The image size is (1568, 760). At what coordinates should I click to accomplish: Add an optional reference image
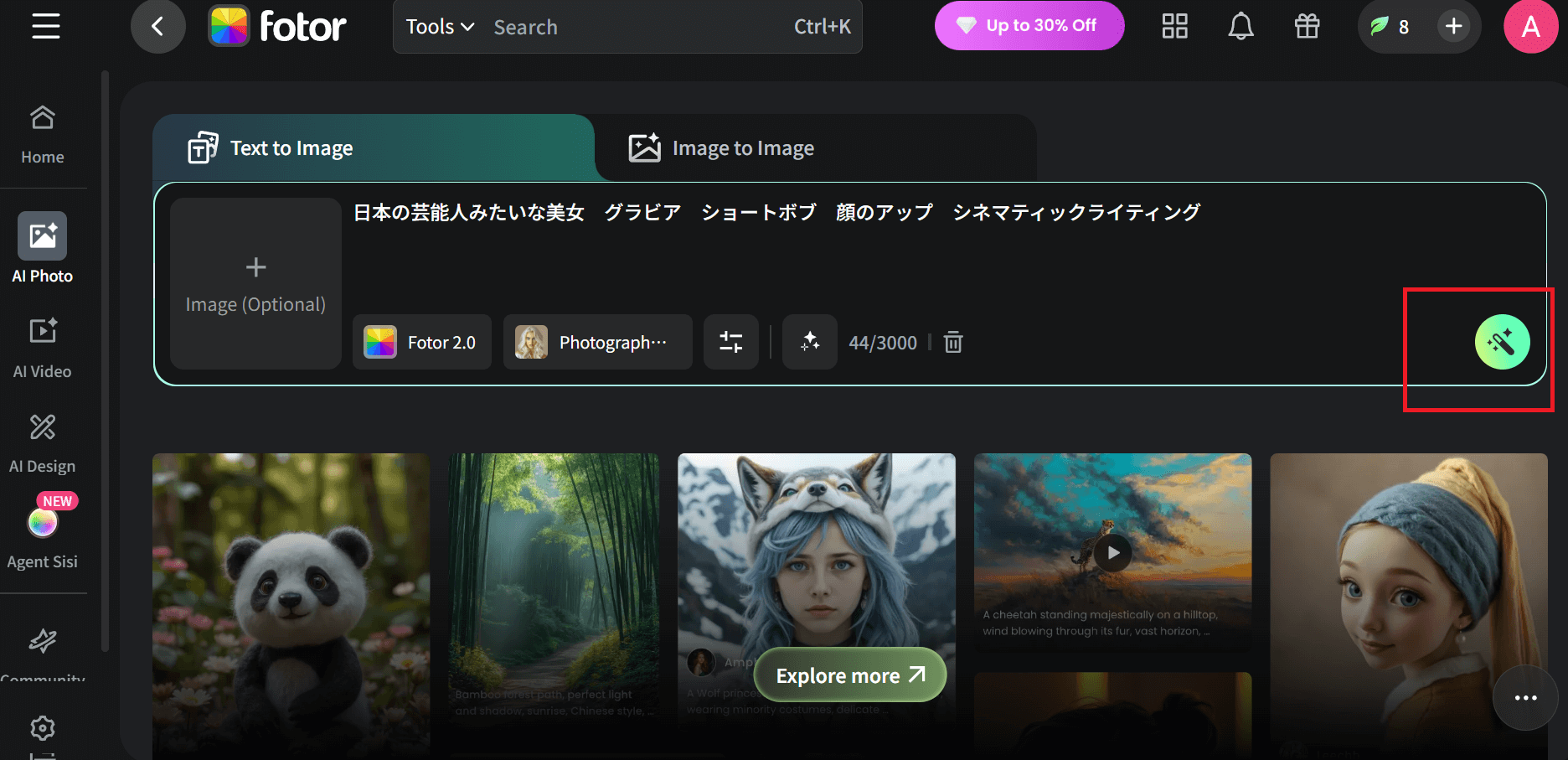tap(255, 284)
